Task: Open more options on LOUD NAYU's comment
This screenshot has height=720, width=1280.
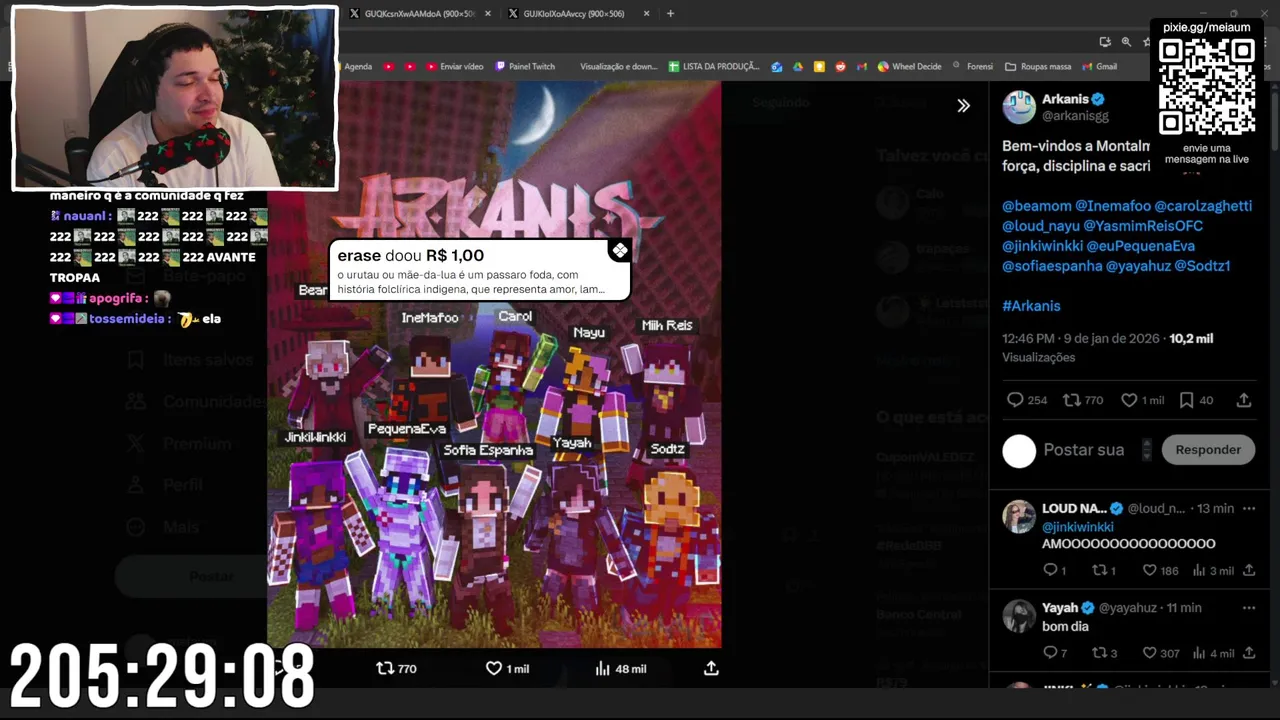Action: coord(1249,508)
